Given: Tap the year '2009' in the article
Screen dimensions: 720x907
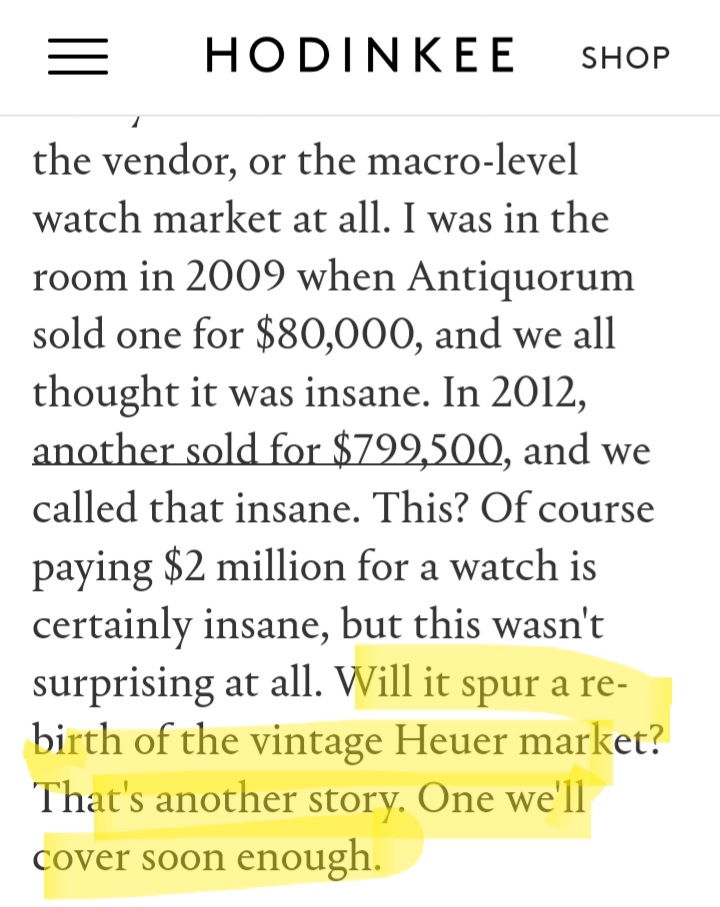Looking at the screenshot, I should click(234, 277).
